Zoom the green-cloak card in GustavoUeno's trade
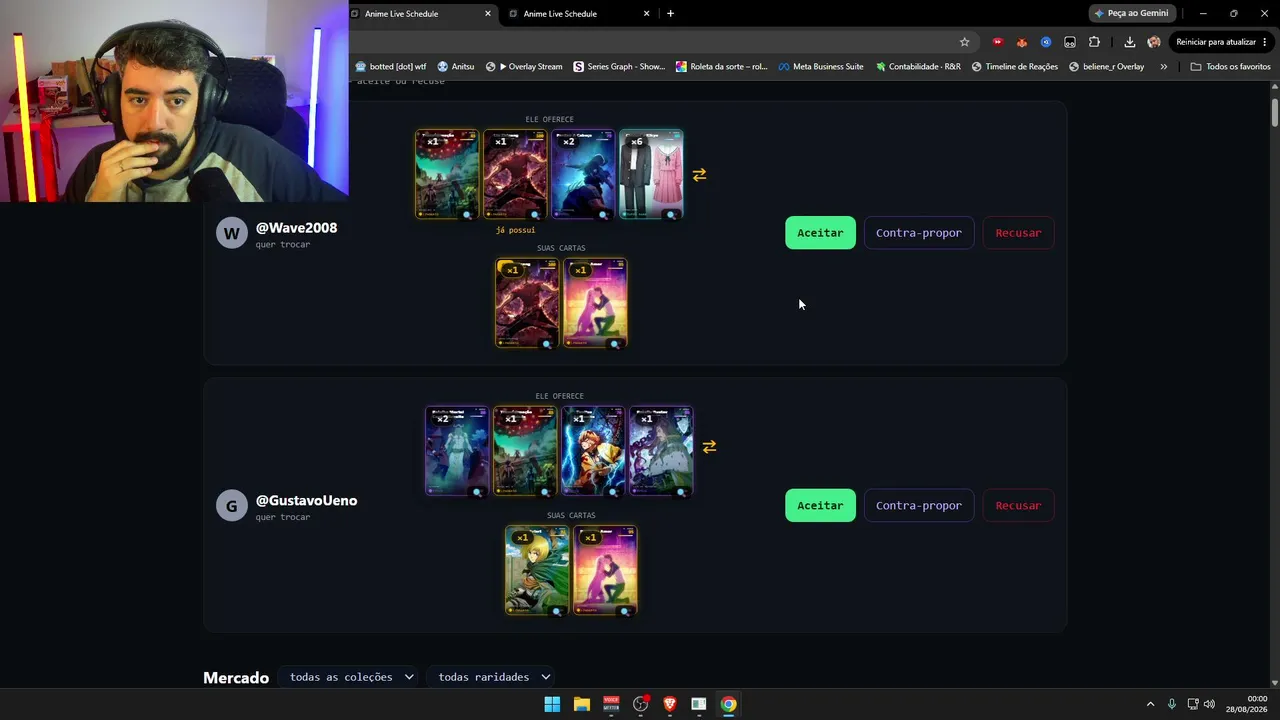This screenshot has height=720, width=1280. coord(557,610)
